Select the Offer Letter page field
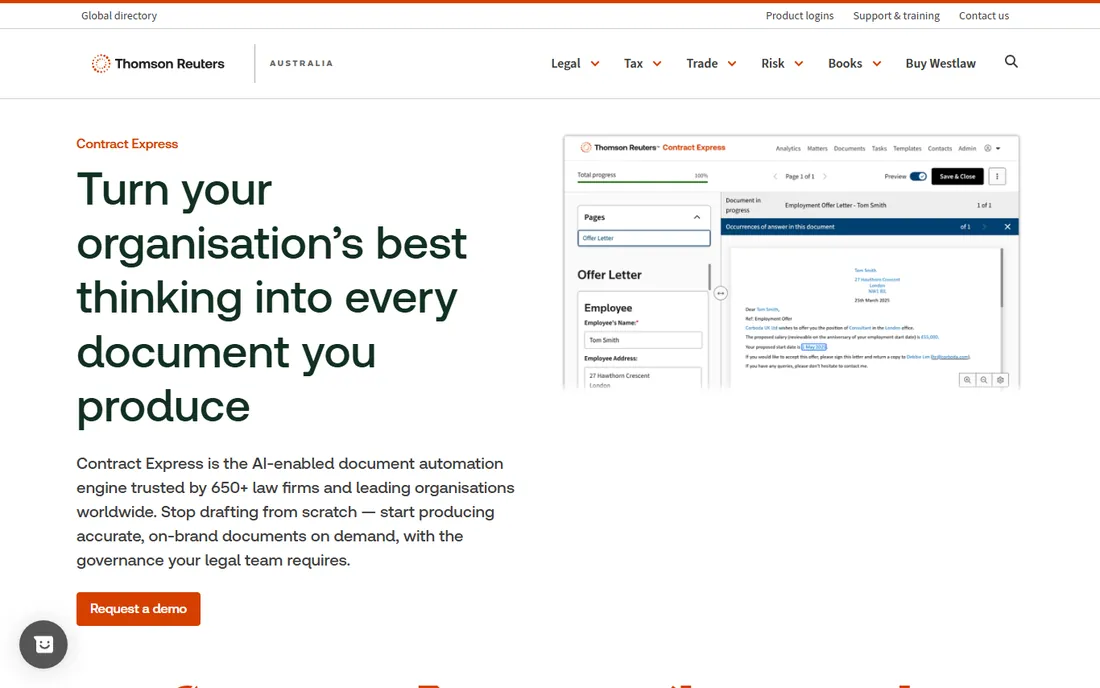1100x688 pixels. 644,238
